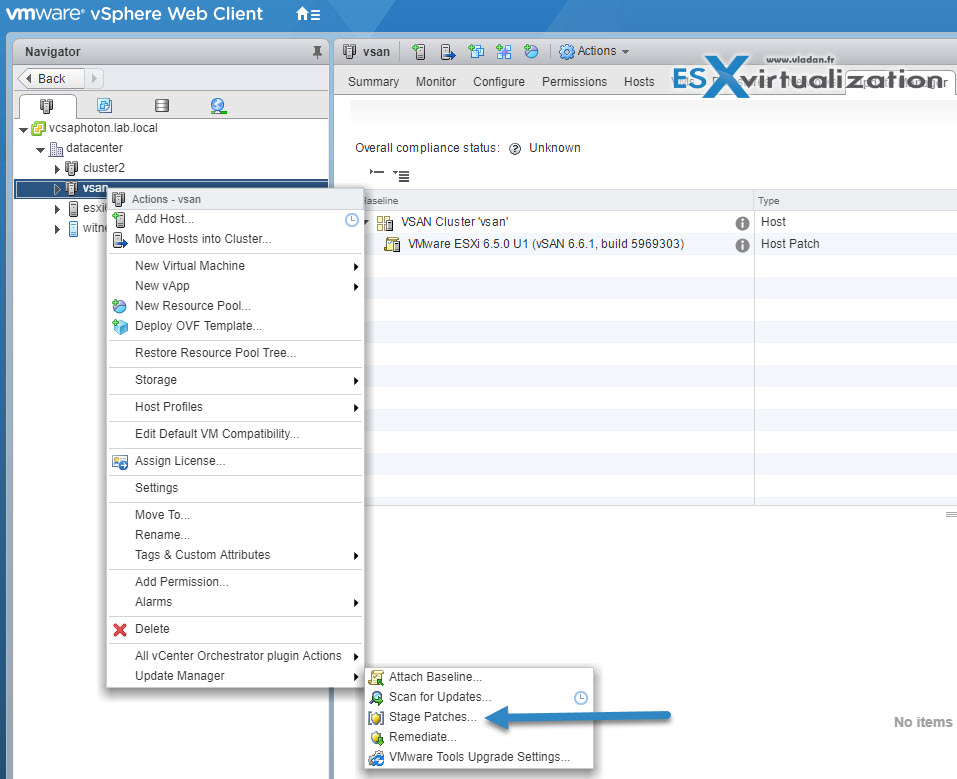Viewport: 957px width, 779px height.
Task: Click the Update Manager menu entry
Action: pyautogui.click(x=236, y=676)
